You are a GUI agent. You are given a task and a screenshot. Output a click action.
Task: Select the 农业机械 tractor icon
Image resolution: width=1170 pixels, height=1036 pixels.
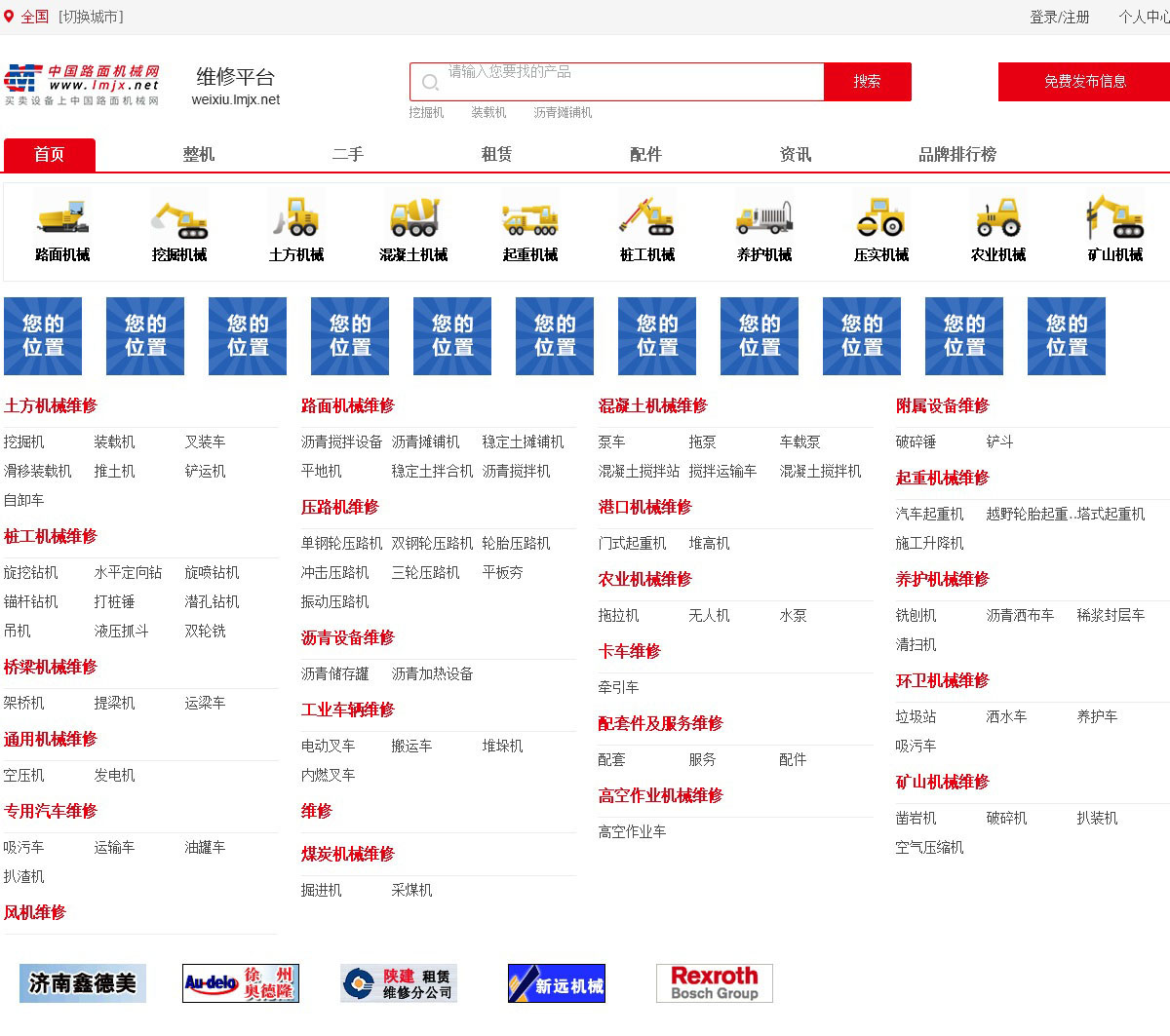point(998,215)
